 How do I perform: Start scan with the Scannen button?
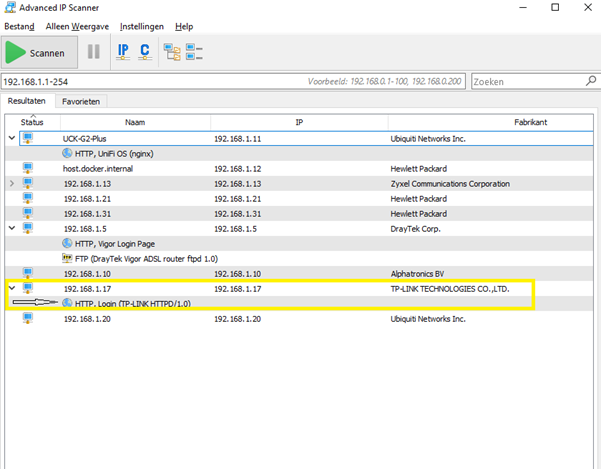coord(39,52)
